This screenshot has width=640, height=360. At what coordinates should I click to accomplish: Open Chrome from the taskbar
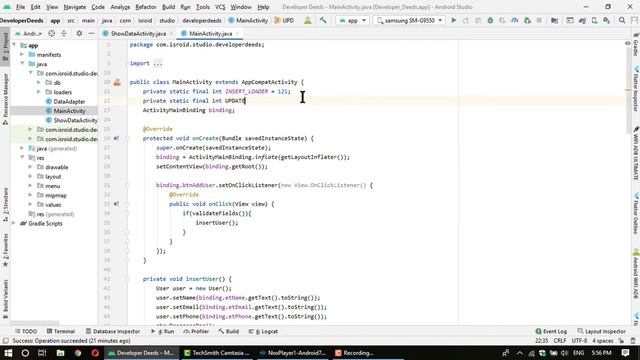coord(78,353)
